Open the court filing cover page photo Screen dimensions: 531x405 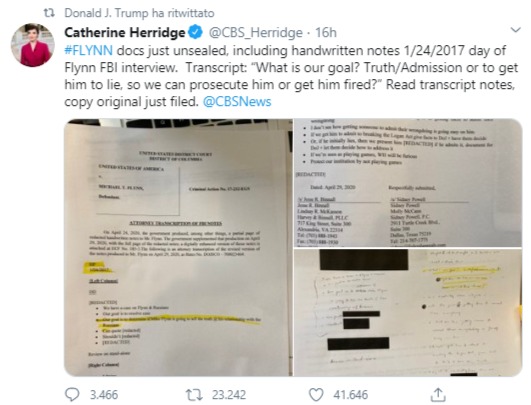coord(178,247)
